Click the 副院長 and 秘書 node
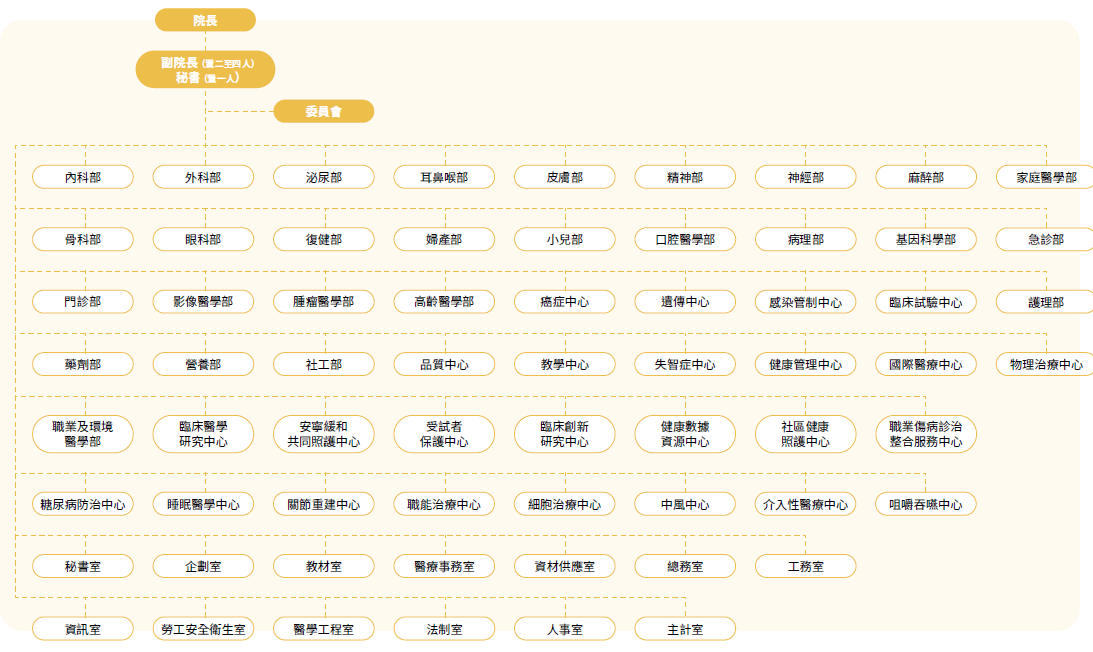The image size is (1093, 652). 205,70
